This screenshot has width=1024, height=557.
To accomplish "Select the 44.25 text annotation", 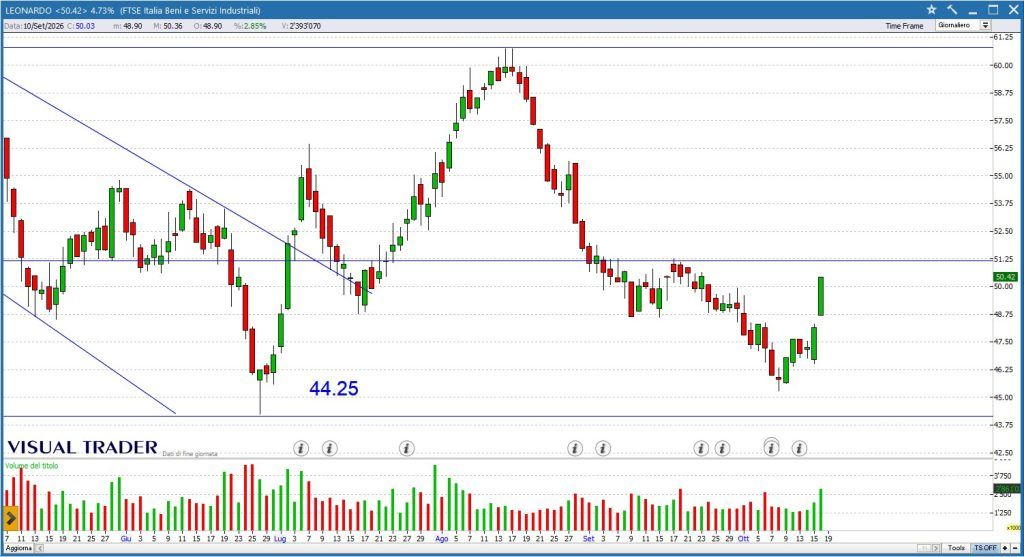I will [334, 389].
